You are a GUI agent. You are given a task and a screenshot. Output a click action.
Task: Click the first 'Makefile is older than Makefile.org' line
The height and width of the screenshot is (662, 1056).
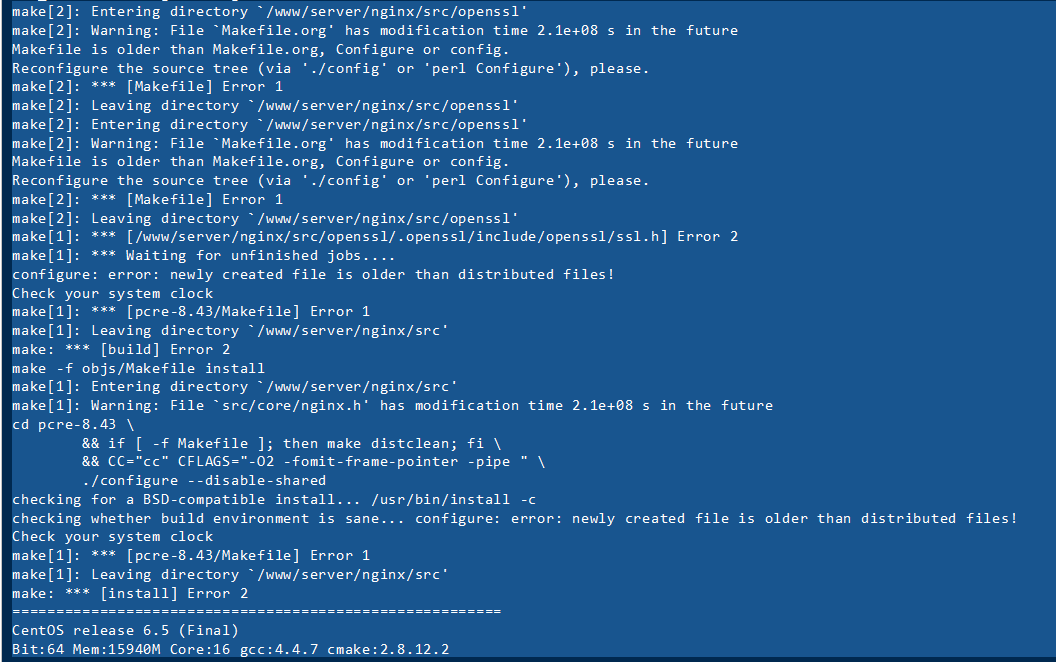click(x=261, y=50)
